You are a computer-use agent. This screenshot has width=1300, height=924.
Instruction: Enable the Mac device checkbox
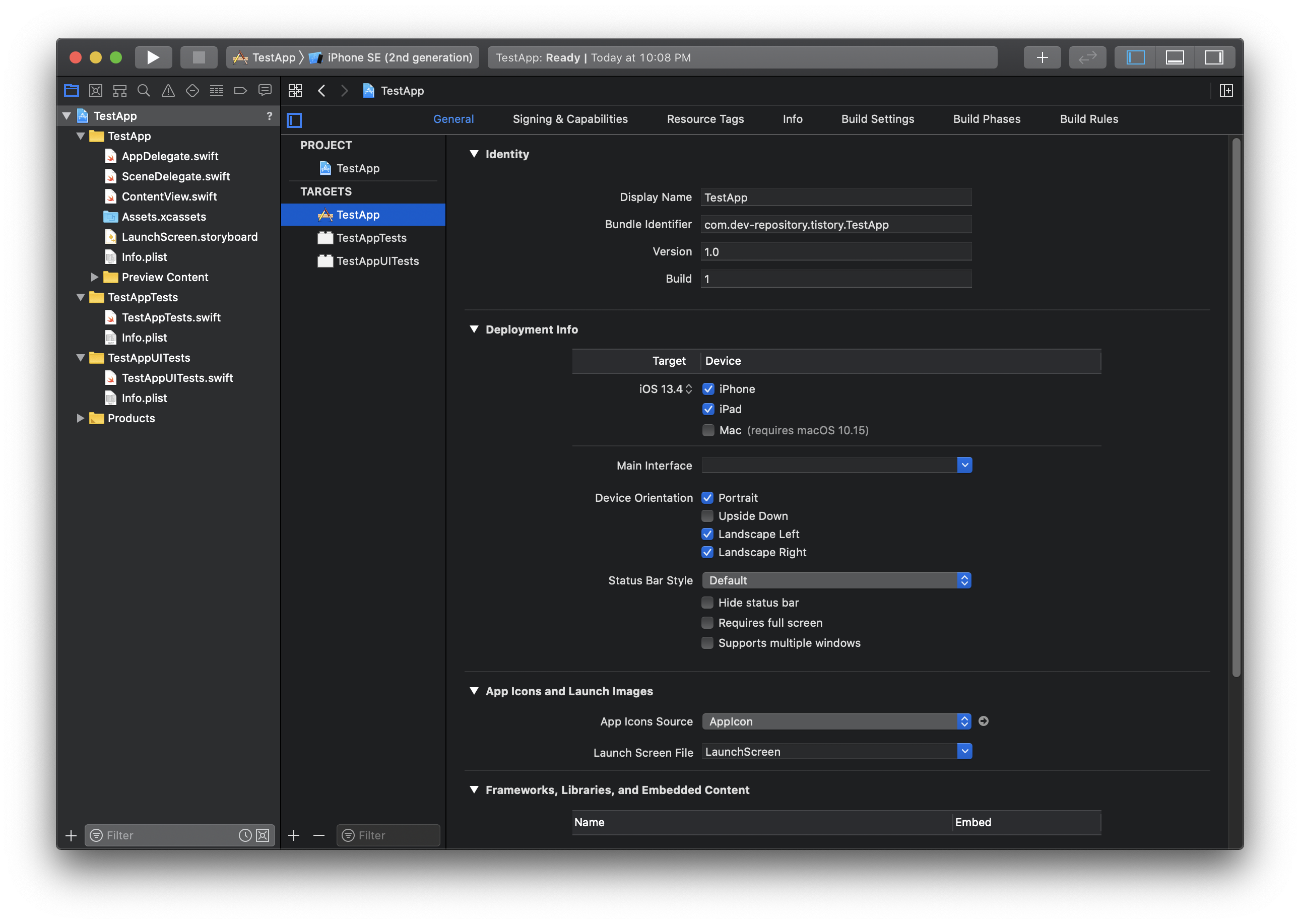click(x=708, y=430)
